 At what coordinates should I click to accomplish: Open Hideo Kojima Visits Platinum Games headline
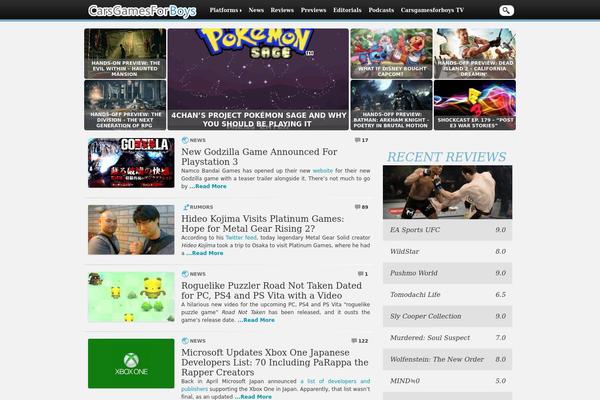click(x=262, y=224)
